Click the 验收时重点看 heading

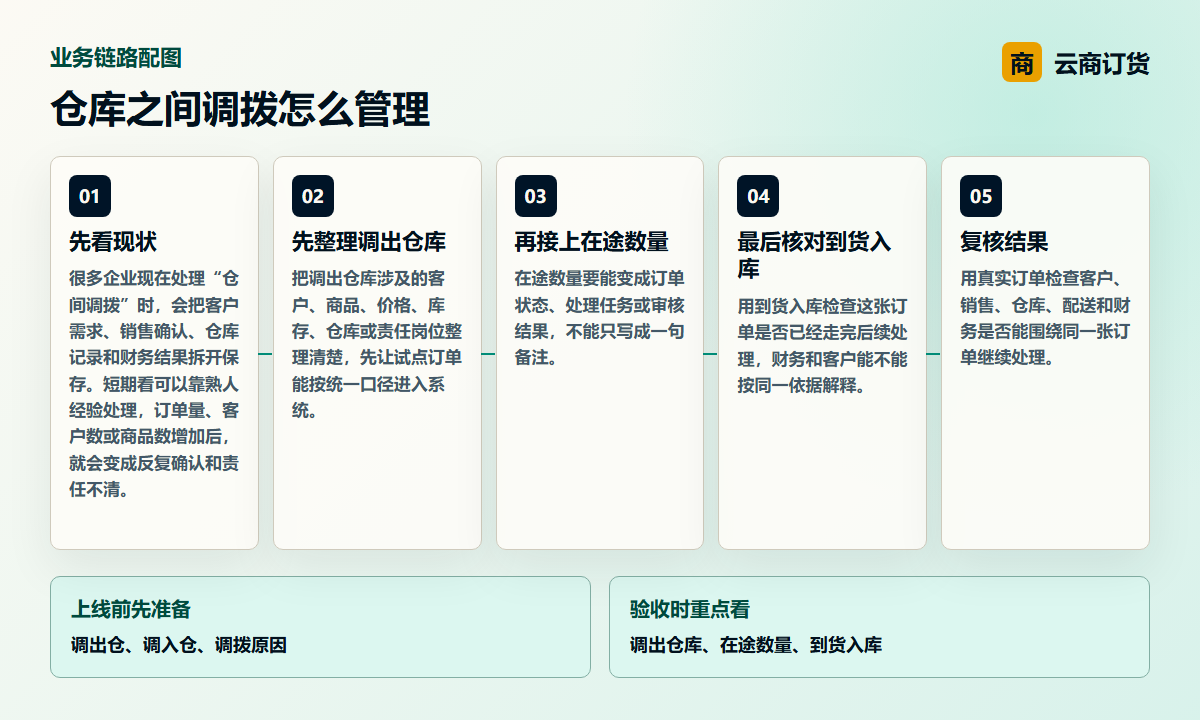click(690, 609)
